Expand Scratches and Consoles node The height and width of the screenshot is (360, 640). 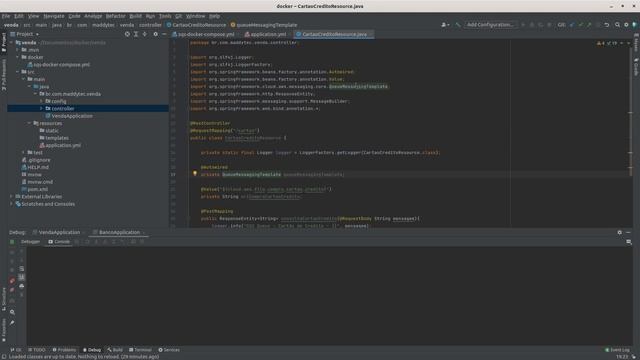point(11,204)
